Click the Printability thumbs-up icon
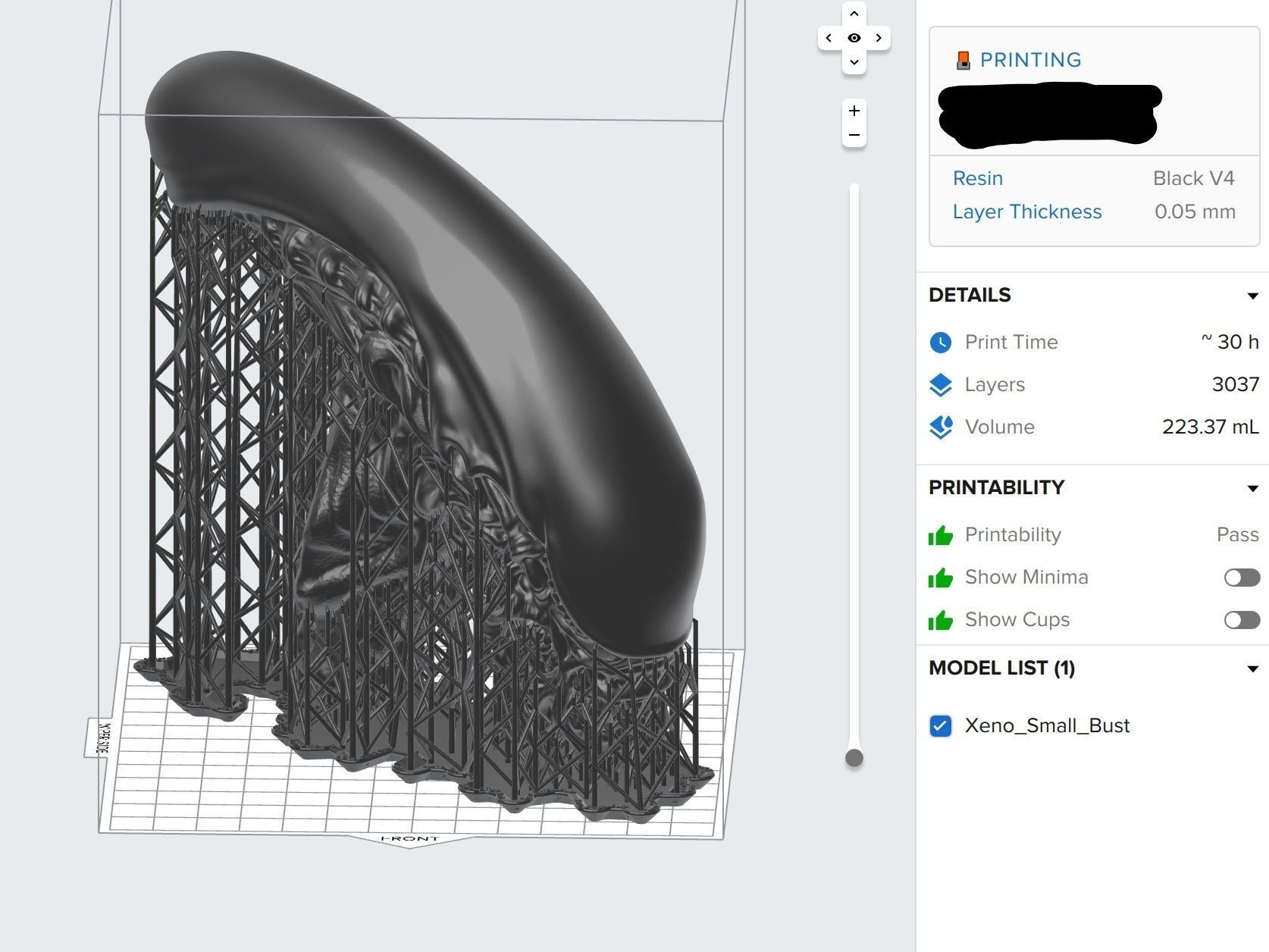 tap(941, 535)
